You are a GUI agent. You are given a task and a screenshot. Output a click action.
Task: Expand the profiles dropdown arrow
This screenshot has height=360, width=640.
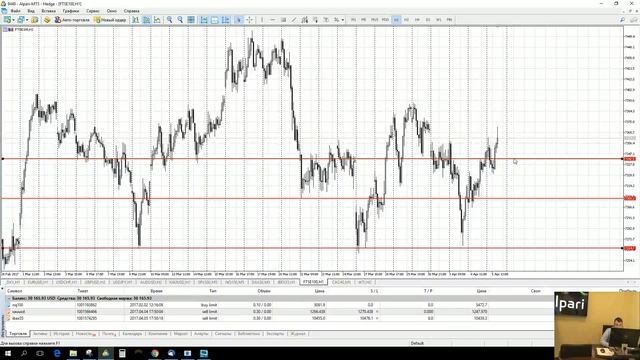(27, 20)
